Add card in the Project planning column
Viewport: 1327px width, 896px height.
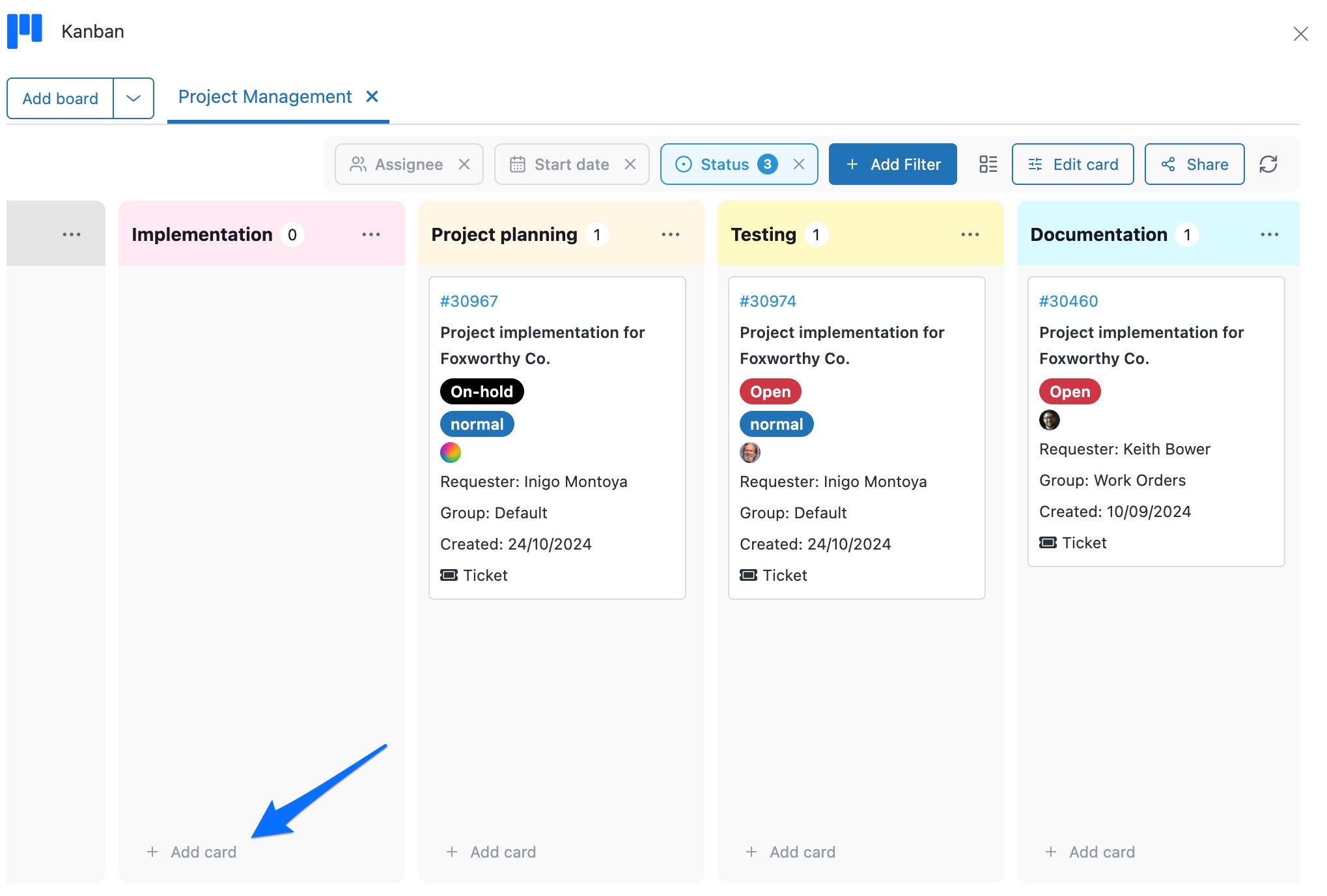[491, 852]
